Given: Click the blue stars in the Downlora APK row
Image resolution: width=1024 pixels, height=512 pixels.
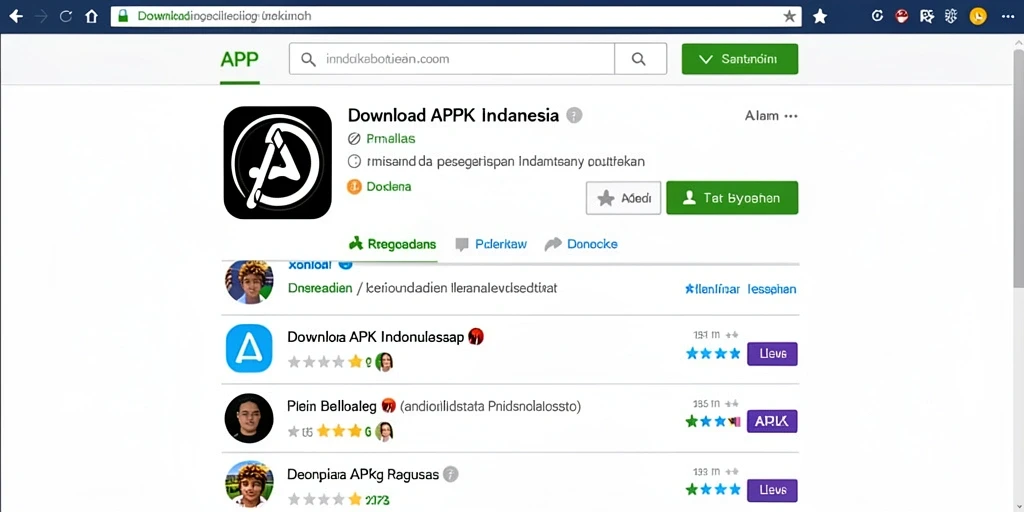Looking at the screenshot, I should point(713,354).
